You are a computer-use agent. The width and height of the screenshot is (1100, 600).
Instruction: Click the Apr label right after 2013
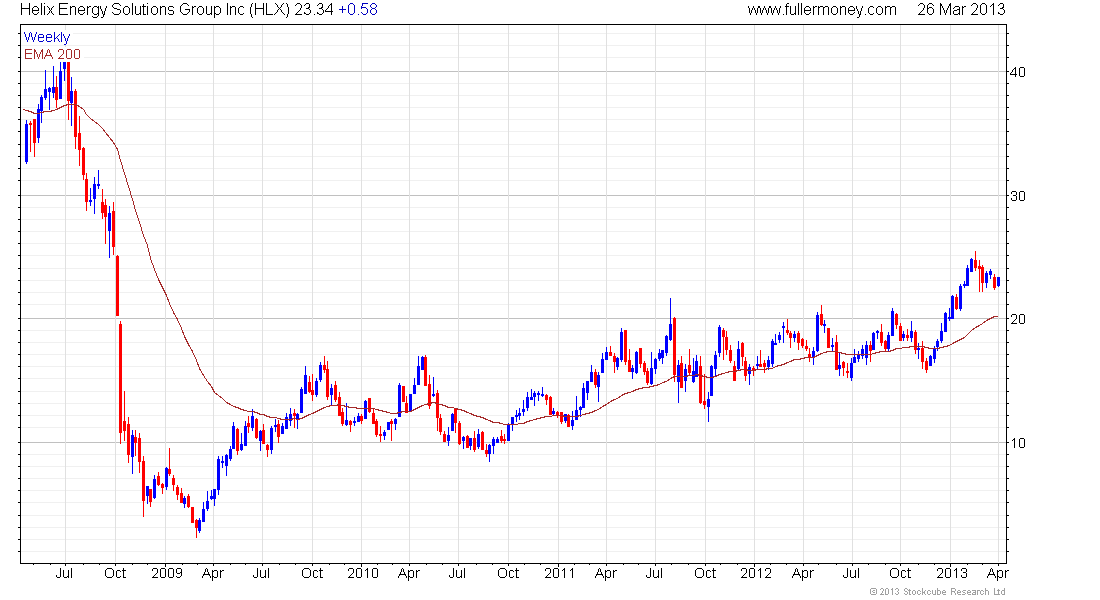tap(998, 573)
